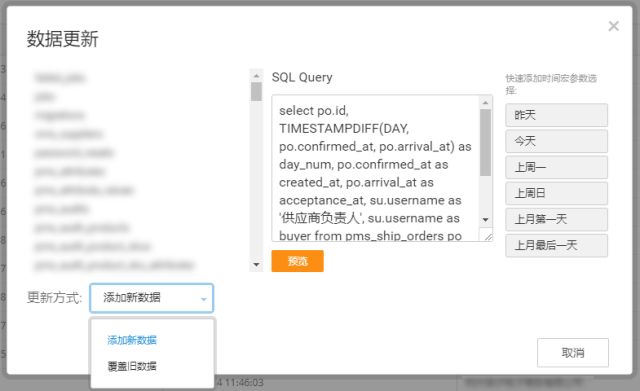The width and height of the screenshot is (640, 391).
Task: Click the SQL Query heading
Action: coord(302,77)
